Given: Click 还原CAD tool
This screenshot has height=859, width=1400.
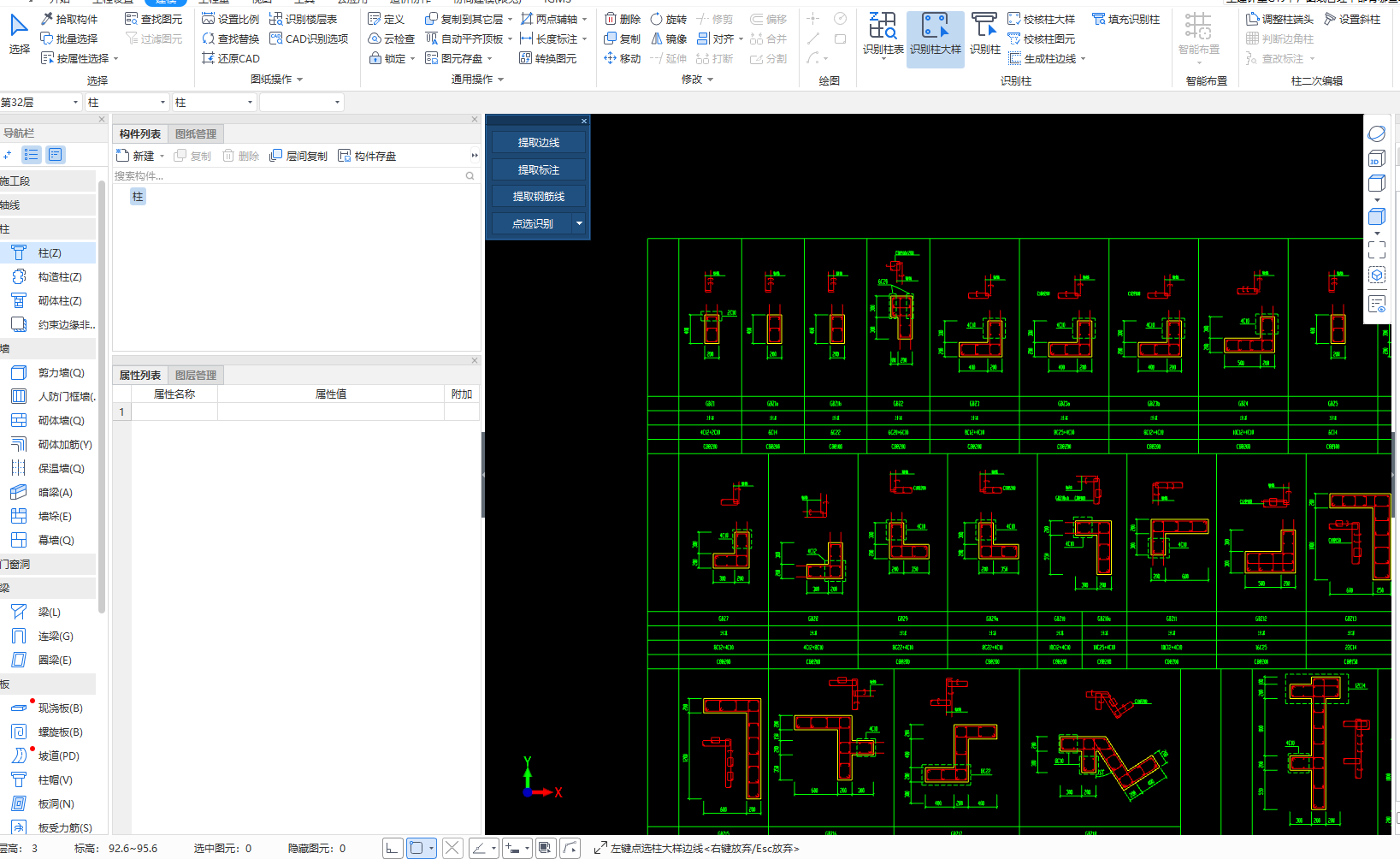Looking at the screenshot, I should tap(231, 58).
